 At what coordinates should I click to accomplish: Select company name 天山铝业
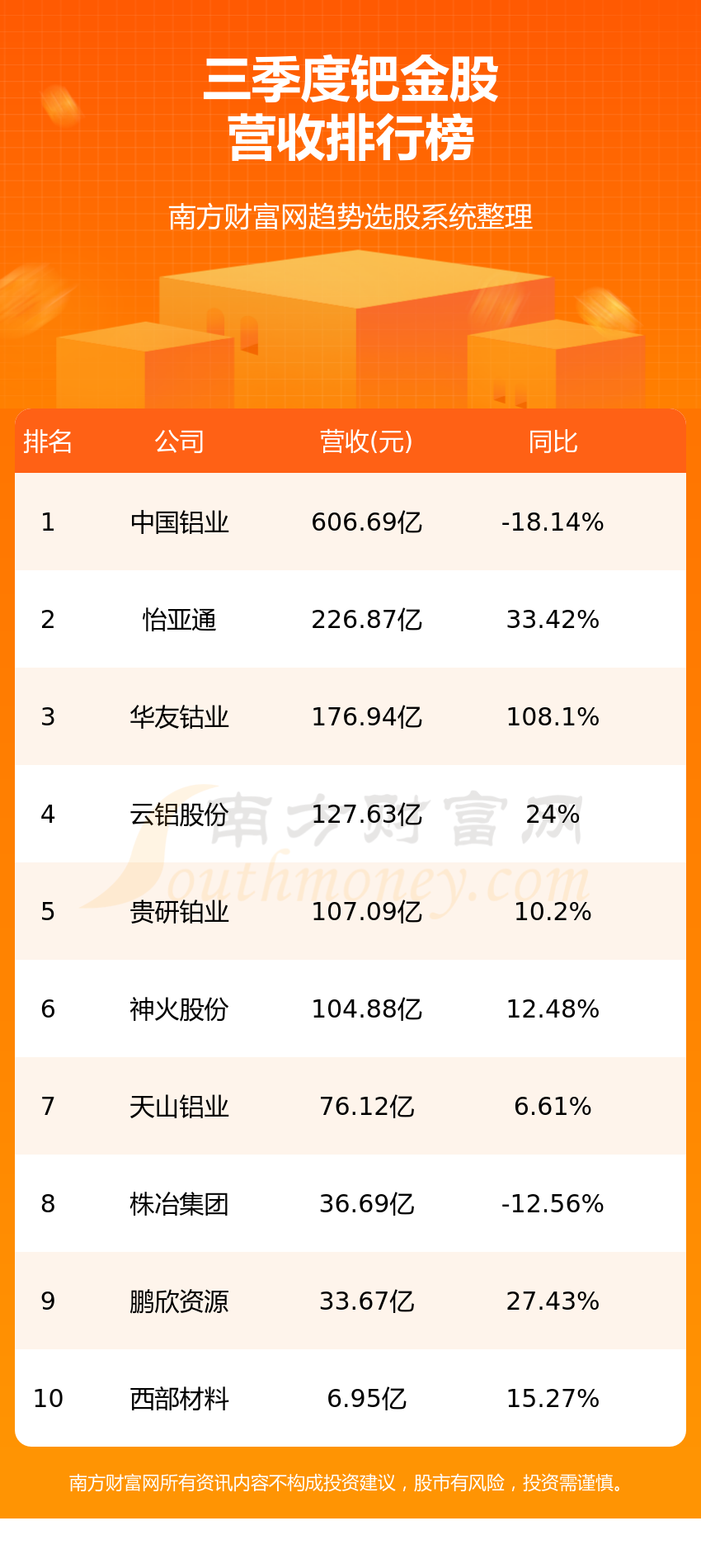pos(179,1107)
